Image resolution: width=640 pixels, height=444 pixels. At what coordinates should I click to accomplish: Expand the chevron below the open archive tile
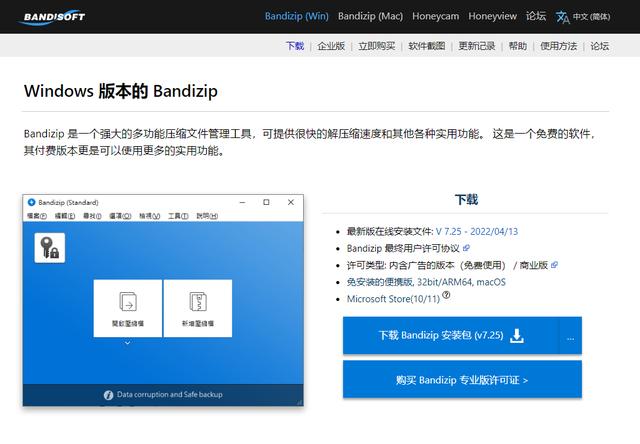128,343
